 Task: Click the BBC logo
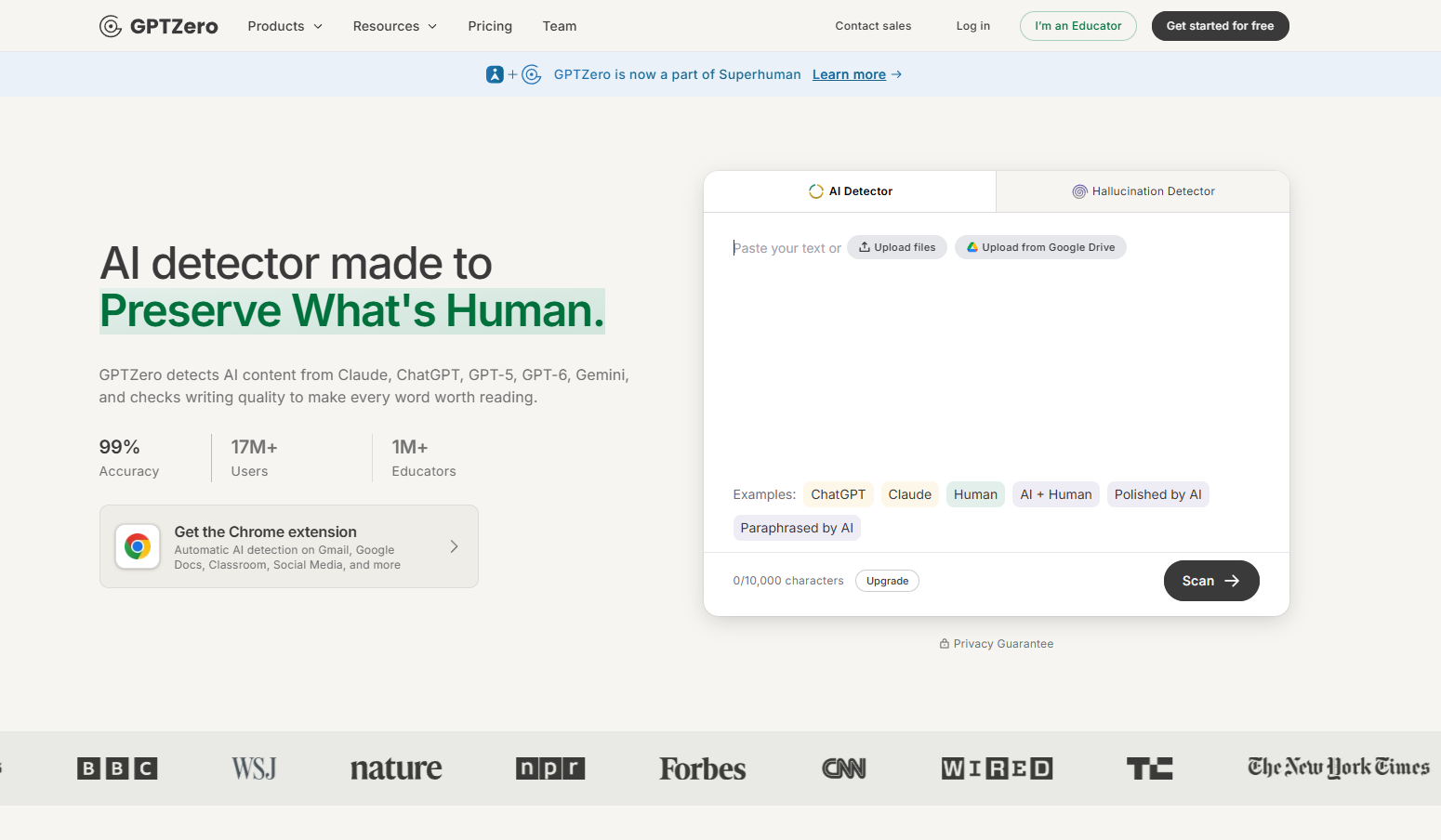(x=117, y=768)
